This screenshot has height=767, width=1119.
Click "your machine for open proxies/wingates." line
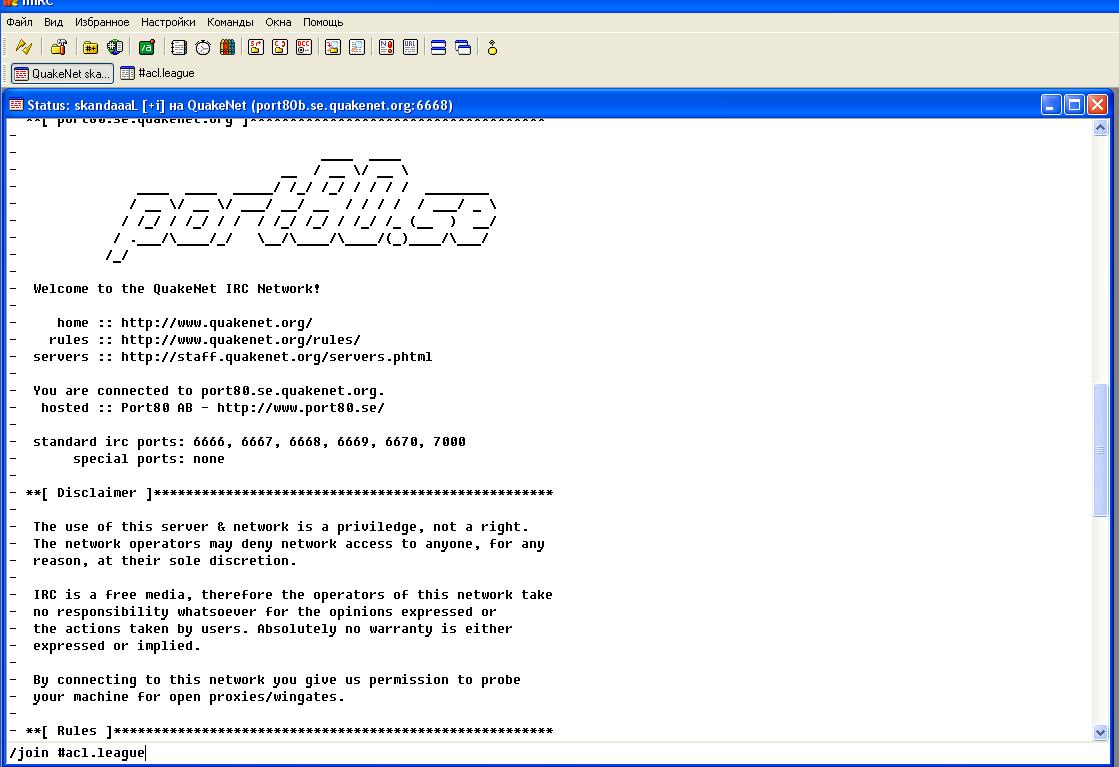click(x=189, y=697)
